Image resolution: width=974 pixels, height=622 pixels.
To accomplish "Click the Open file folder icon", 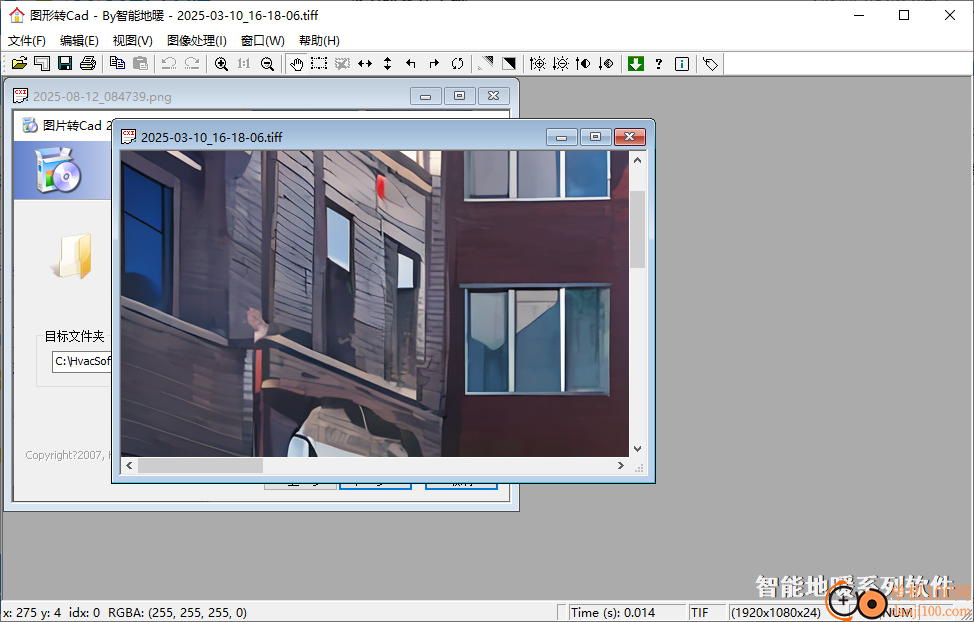I will pyautogui.click(x=19, y=63).
